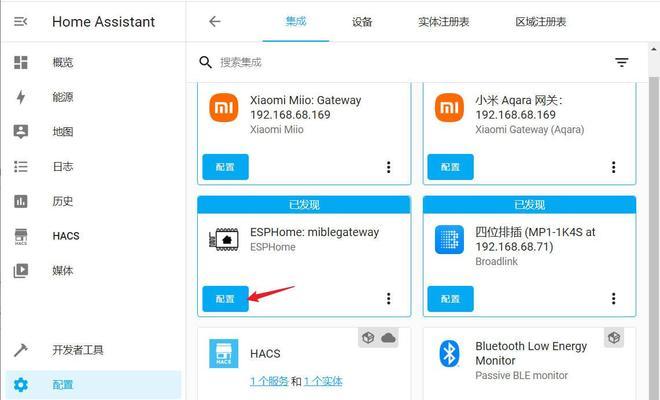
Task: Click the Broadlink subtitle text
Action: [x=496, y=261]
